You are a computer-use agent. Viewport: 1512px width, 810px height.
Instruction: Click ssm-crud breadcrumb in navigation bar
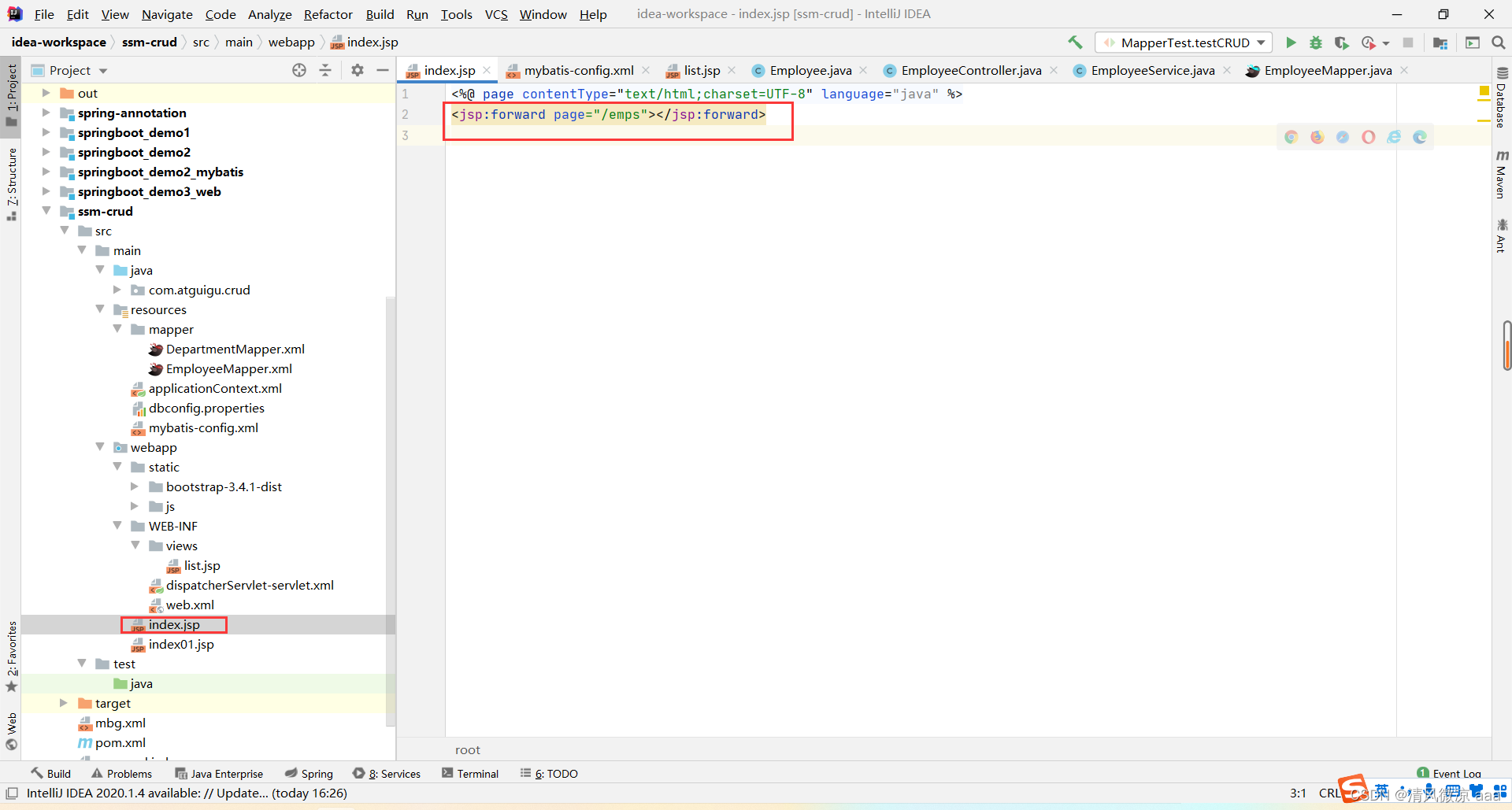pyautogui.click(x=150, y=43)
